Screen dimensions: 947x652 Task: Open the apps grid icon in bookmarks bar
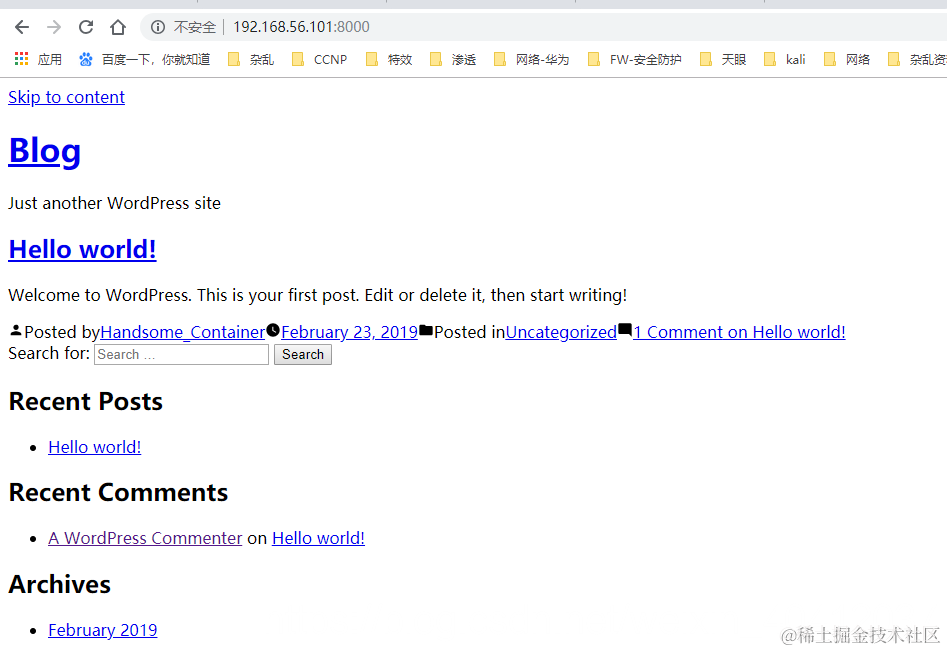[x=22, y=59]
